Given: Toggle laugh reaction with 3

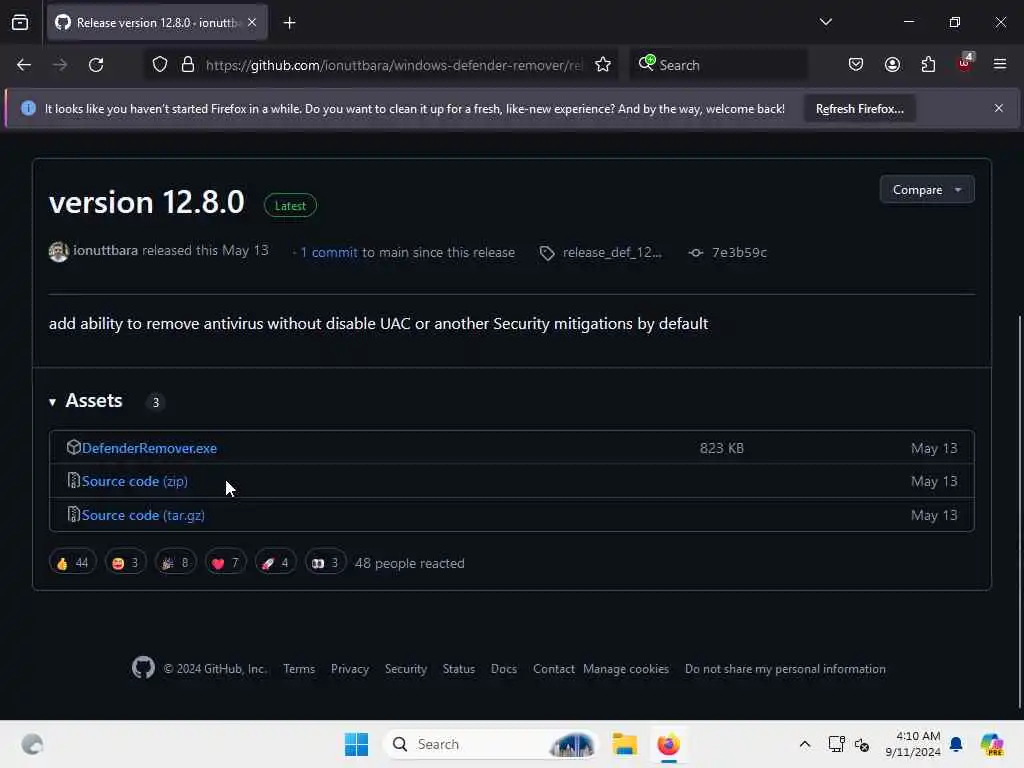Looking at the screenshot, I should [125, 562].
